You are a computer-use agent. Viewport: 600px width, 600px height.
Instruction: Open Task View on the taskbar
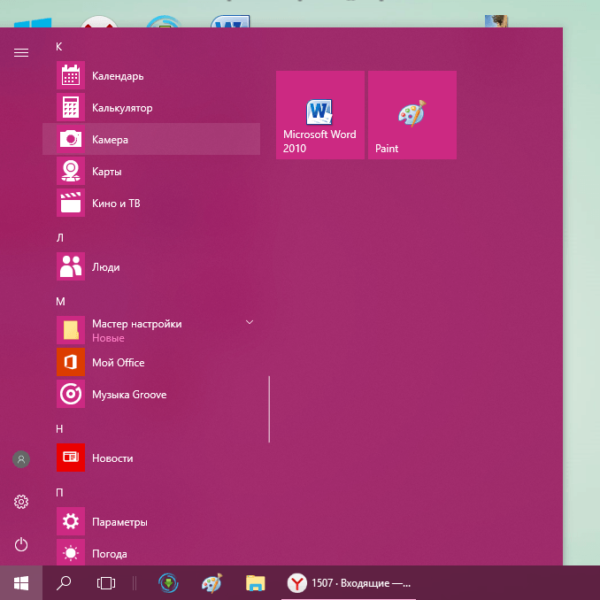click(106, 583)
